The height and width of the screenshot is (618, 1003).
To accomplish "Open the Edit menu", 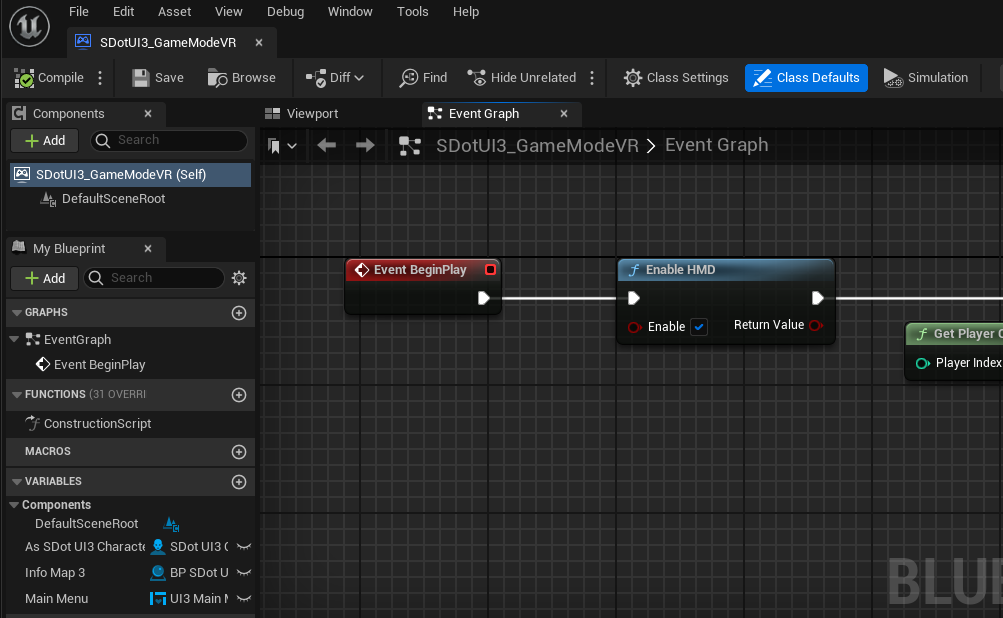I will click(x=123, y=12).
